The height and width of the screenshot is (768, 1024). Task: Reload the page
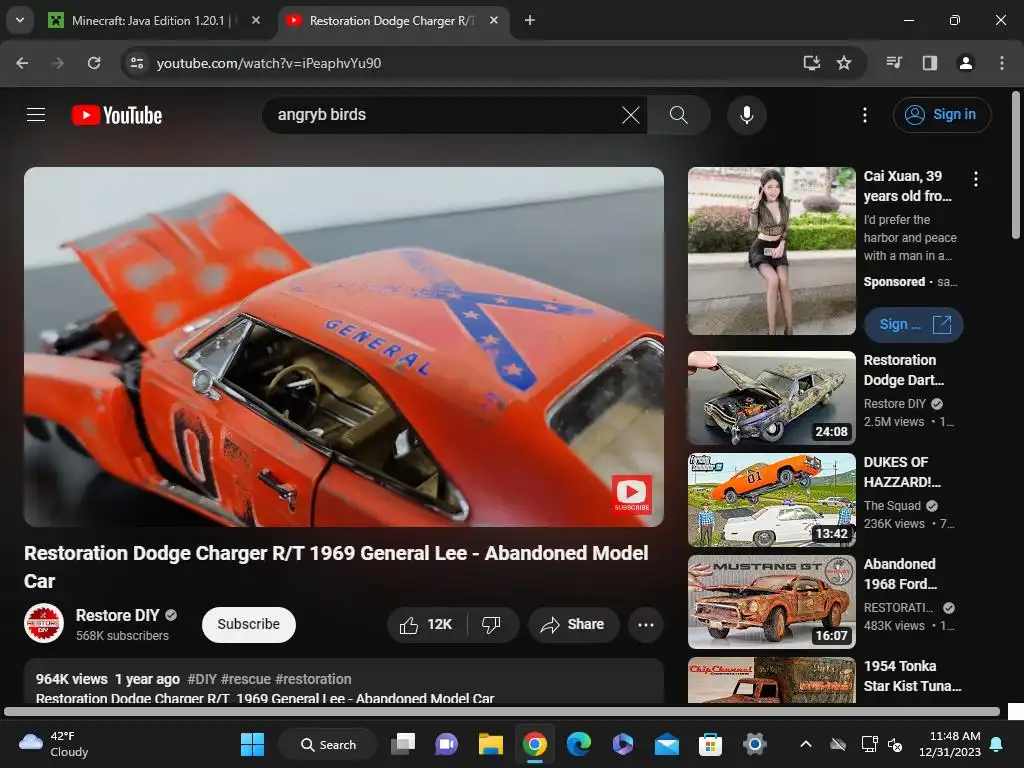[x=94, y=63]
